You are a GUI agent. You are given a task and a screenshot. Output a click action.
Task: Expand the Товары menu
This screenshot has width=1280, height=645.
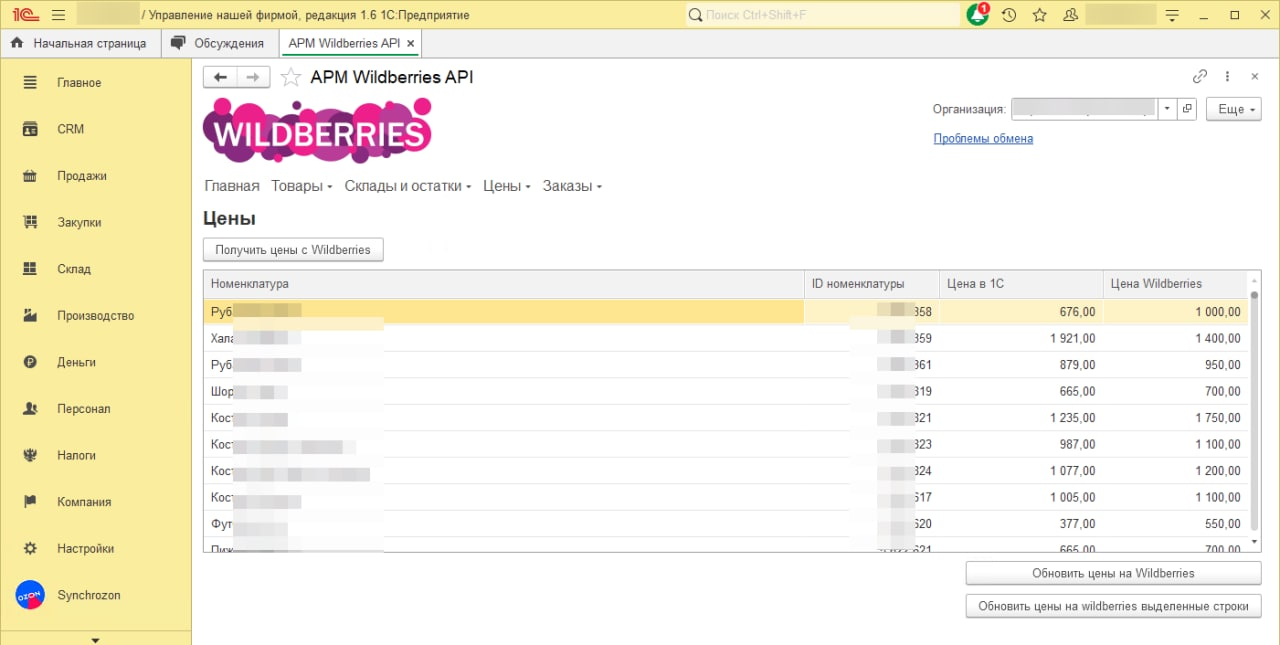tap(302, 186)
